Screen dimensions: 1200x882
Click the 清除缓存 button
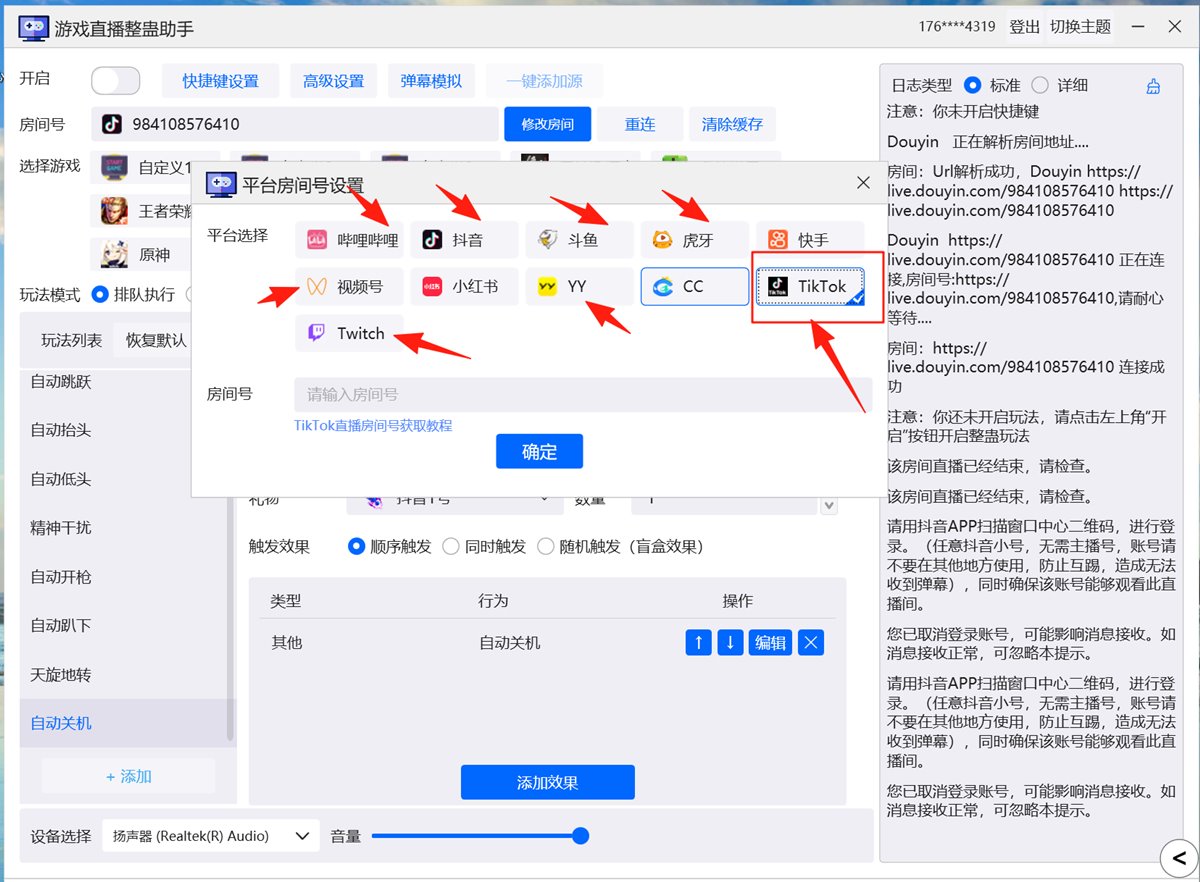point(732,124)
